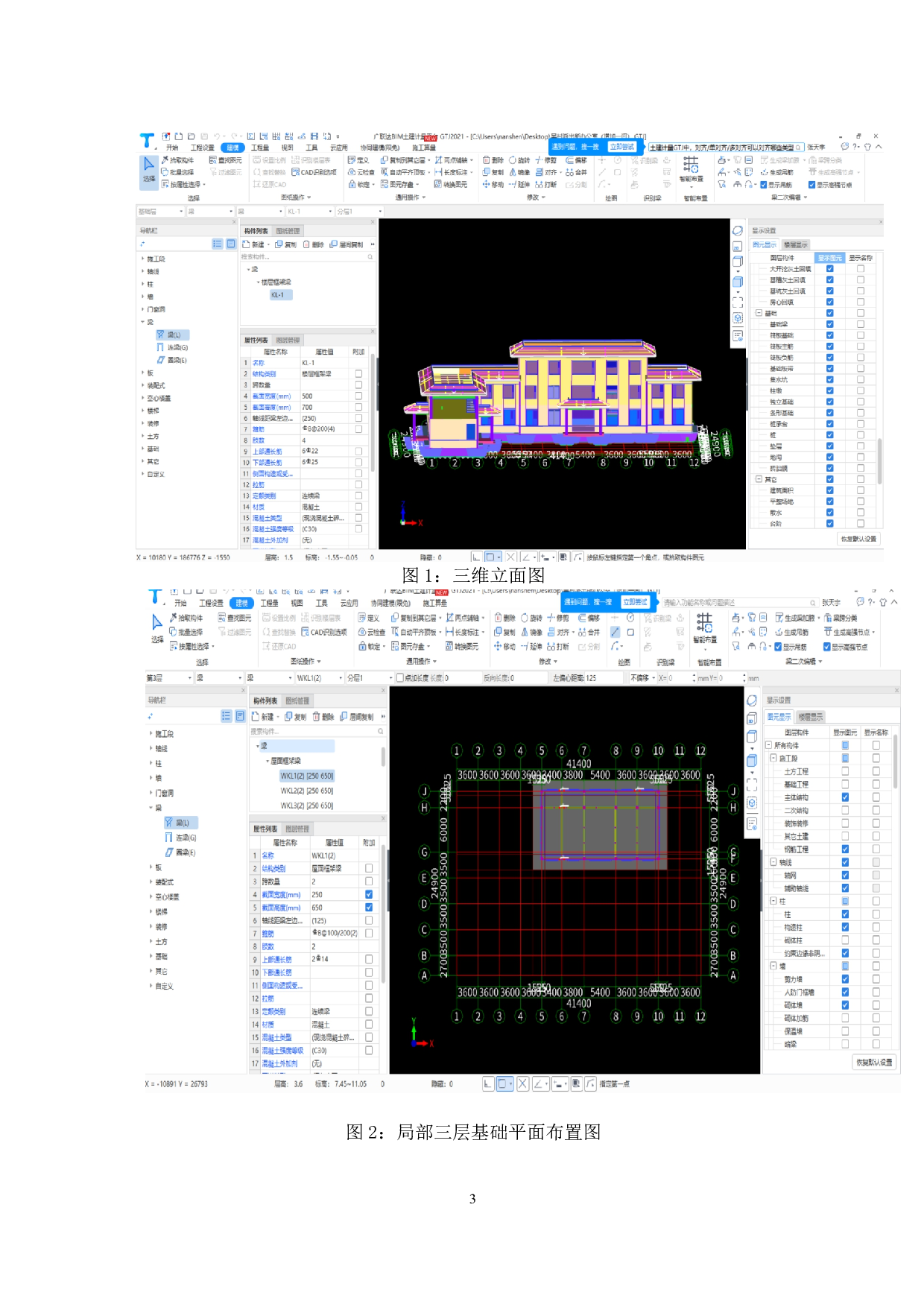
Task: Open 工程设置 ribbon tab in Figure 2
Action: [211, 603]
